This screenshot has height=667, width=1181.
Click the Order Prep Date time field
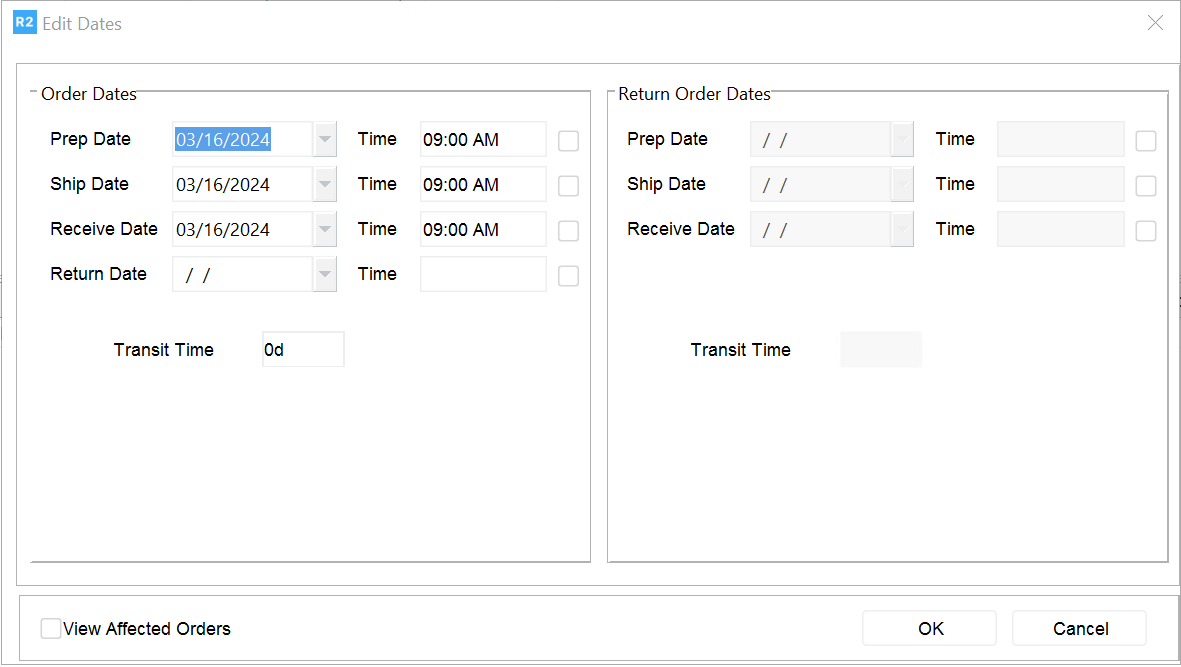[x=482, y=140]
